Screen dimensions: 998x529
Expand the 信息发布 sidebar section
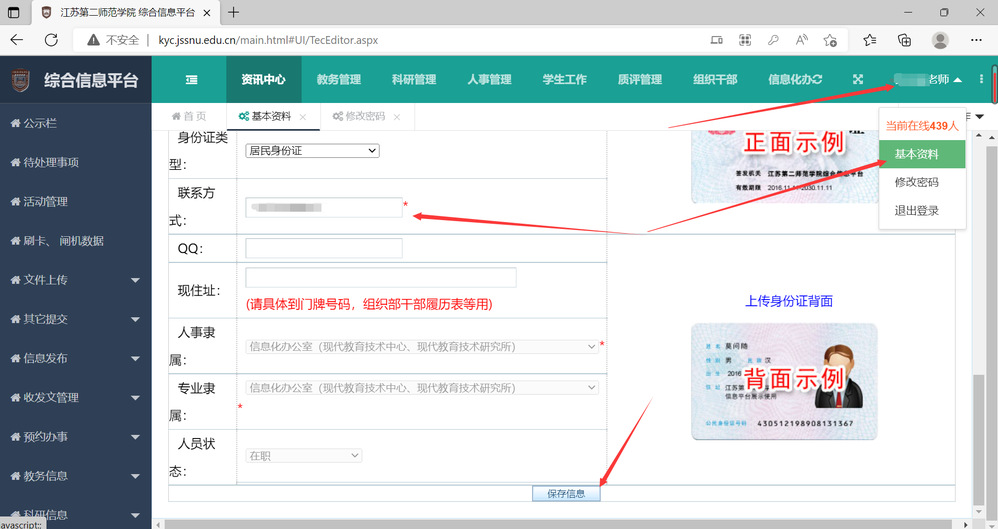(75, 358)
